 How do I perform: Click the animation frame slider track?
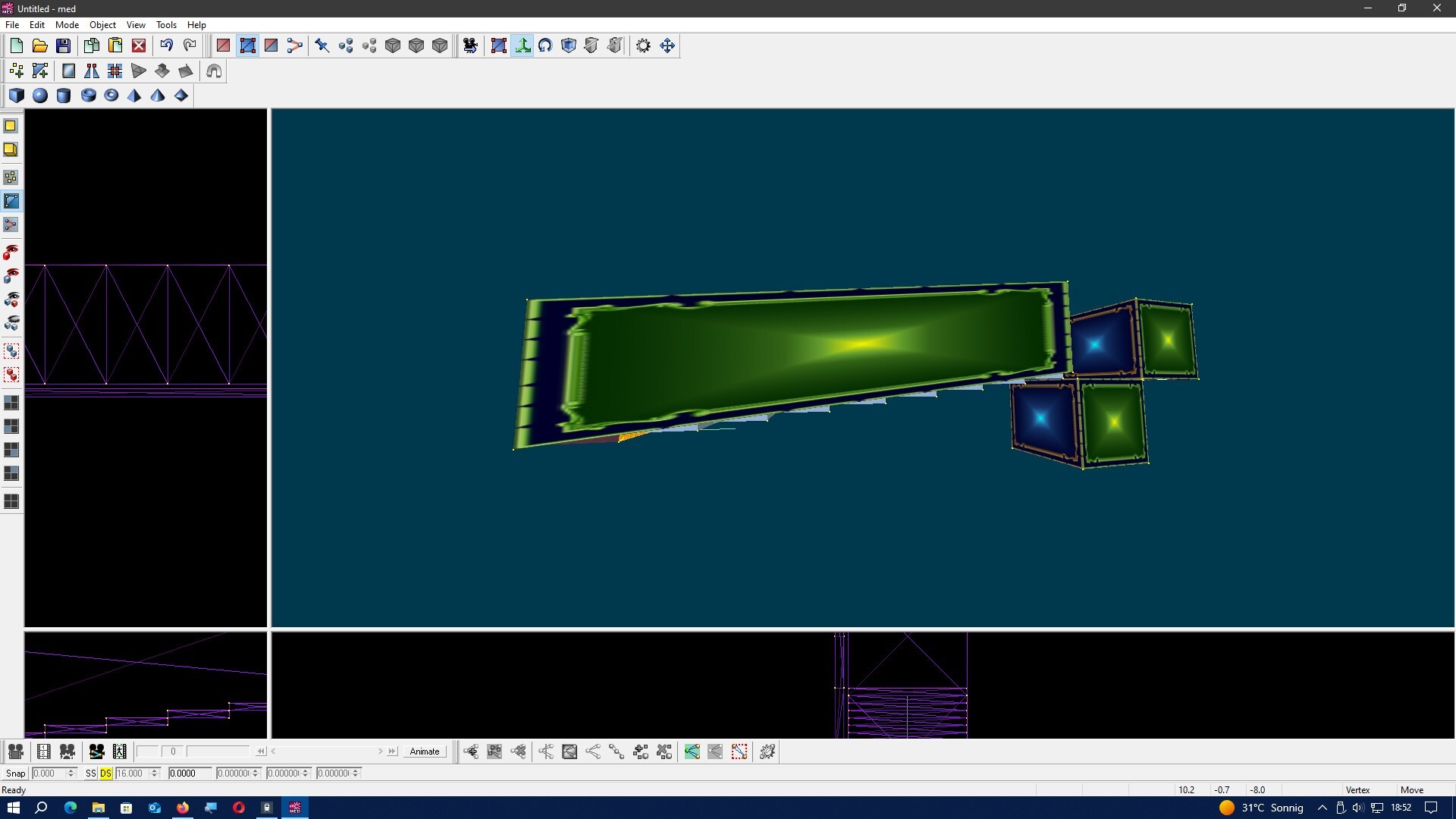(326, 752)
